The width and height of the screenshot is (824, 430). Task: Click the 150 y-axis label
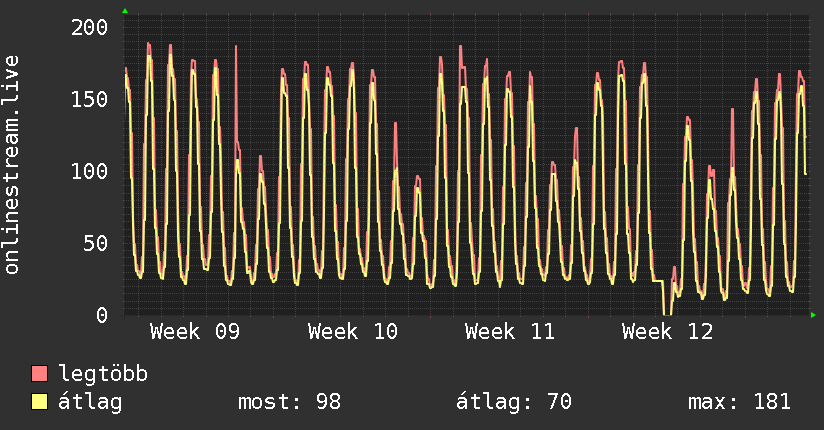point(89,99)
